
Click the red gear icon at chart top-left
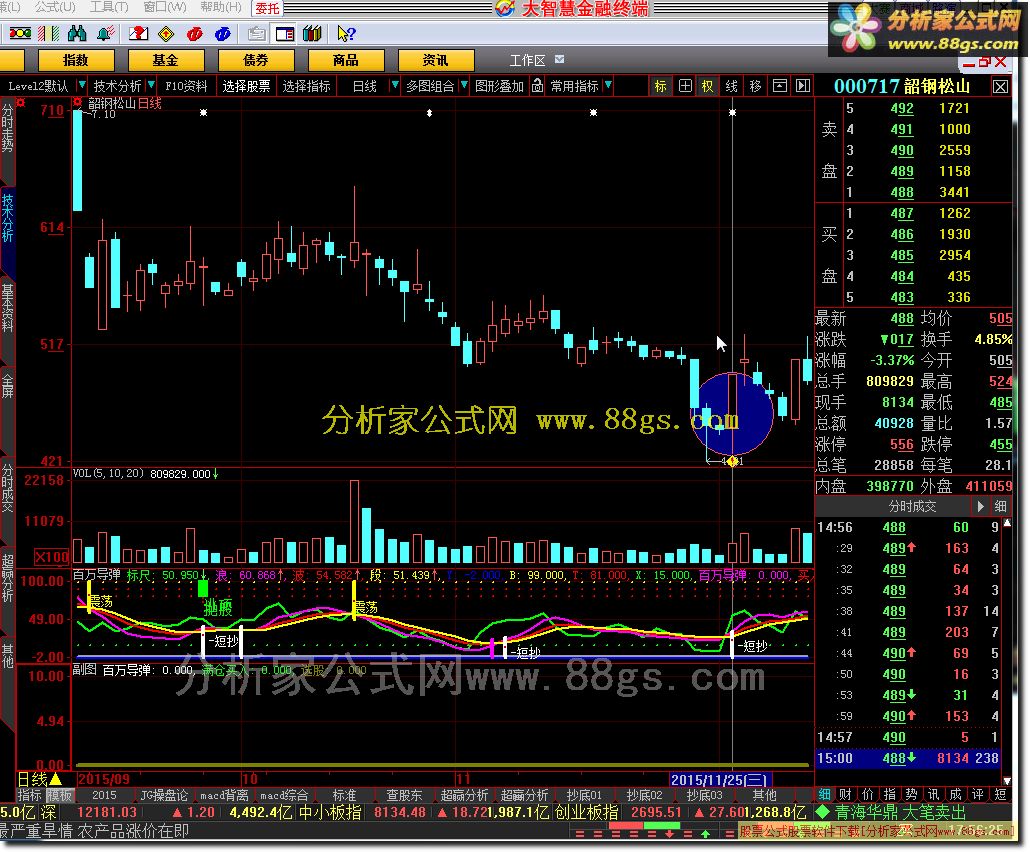click(21, 102)
